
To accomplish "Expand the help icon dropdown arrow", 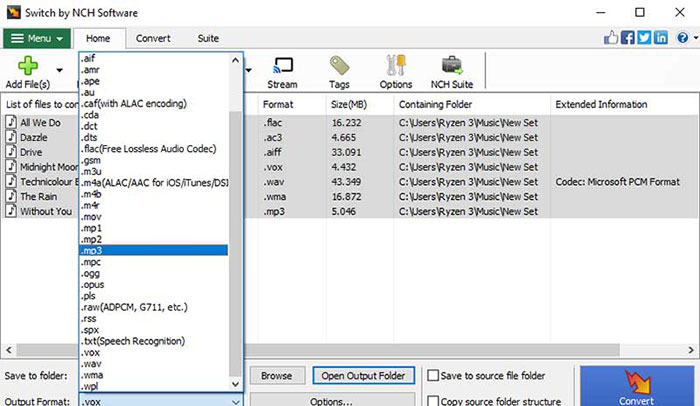I will click(x=696, y=38).
